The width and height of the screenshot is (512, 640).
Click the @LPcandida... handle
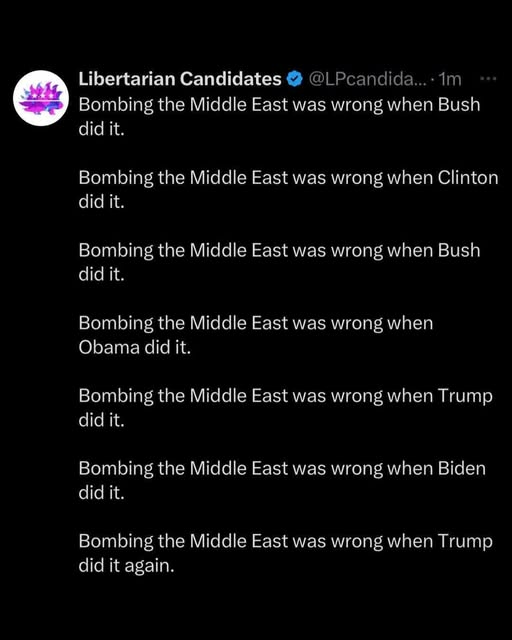point(367,79)
